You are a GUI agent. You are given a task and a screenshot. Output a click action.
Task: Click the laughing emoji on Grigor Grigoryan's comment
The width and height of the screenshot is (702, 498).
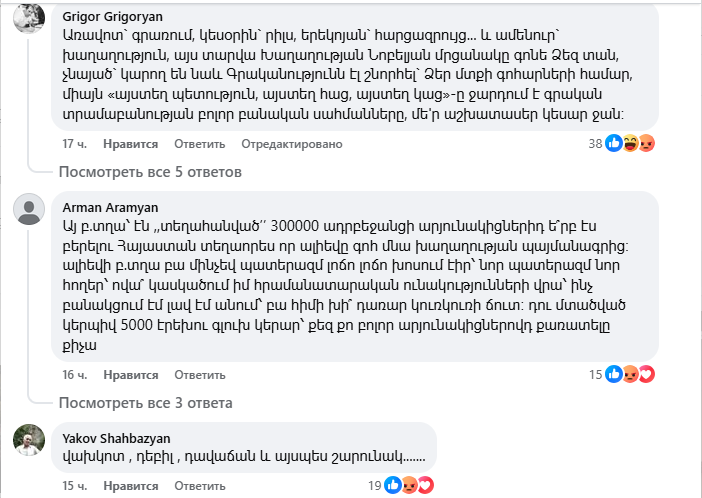click(x=631, y=143)
